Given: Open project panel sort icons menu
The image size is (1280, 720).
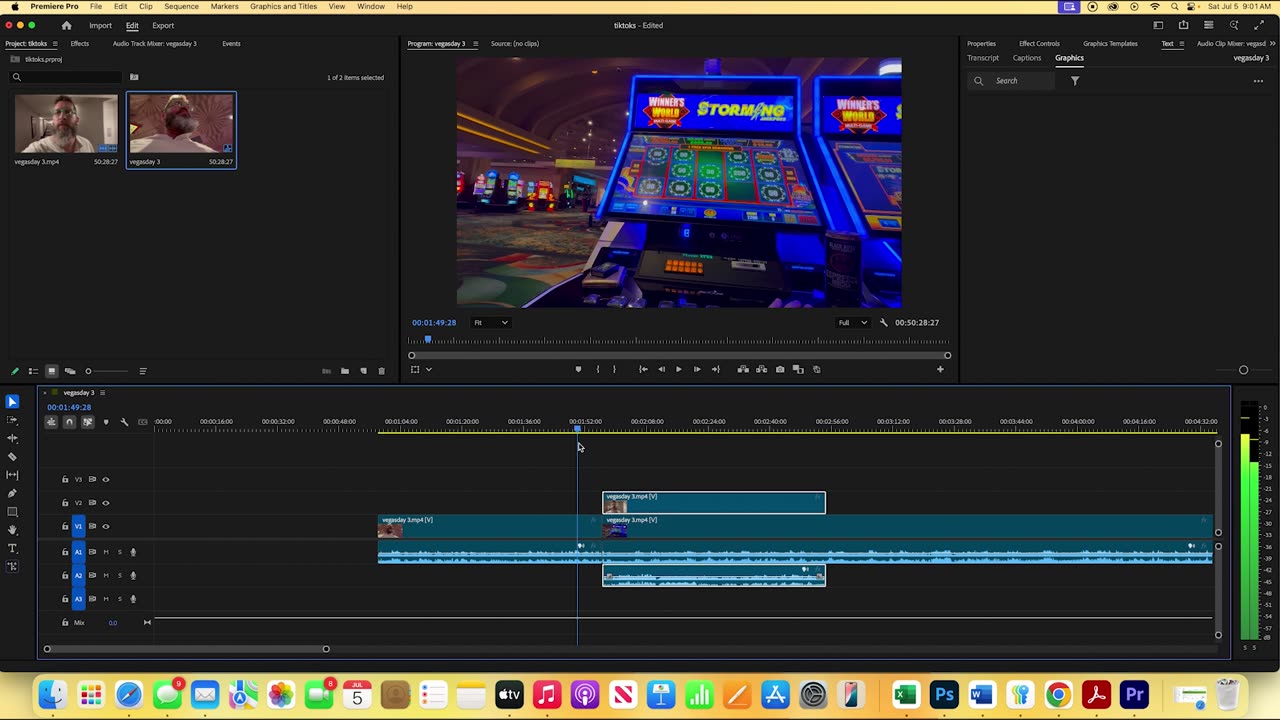Looking at the screenshot, I should pyautogui.click(x=142, y=371).
